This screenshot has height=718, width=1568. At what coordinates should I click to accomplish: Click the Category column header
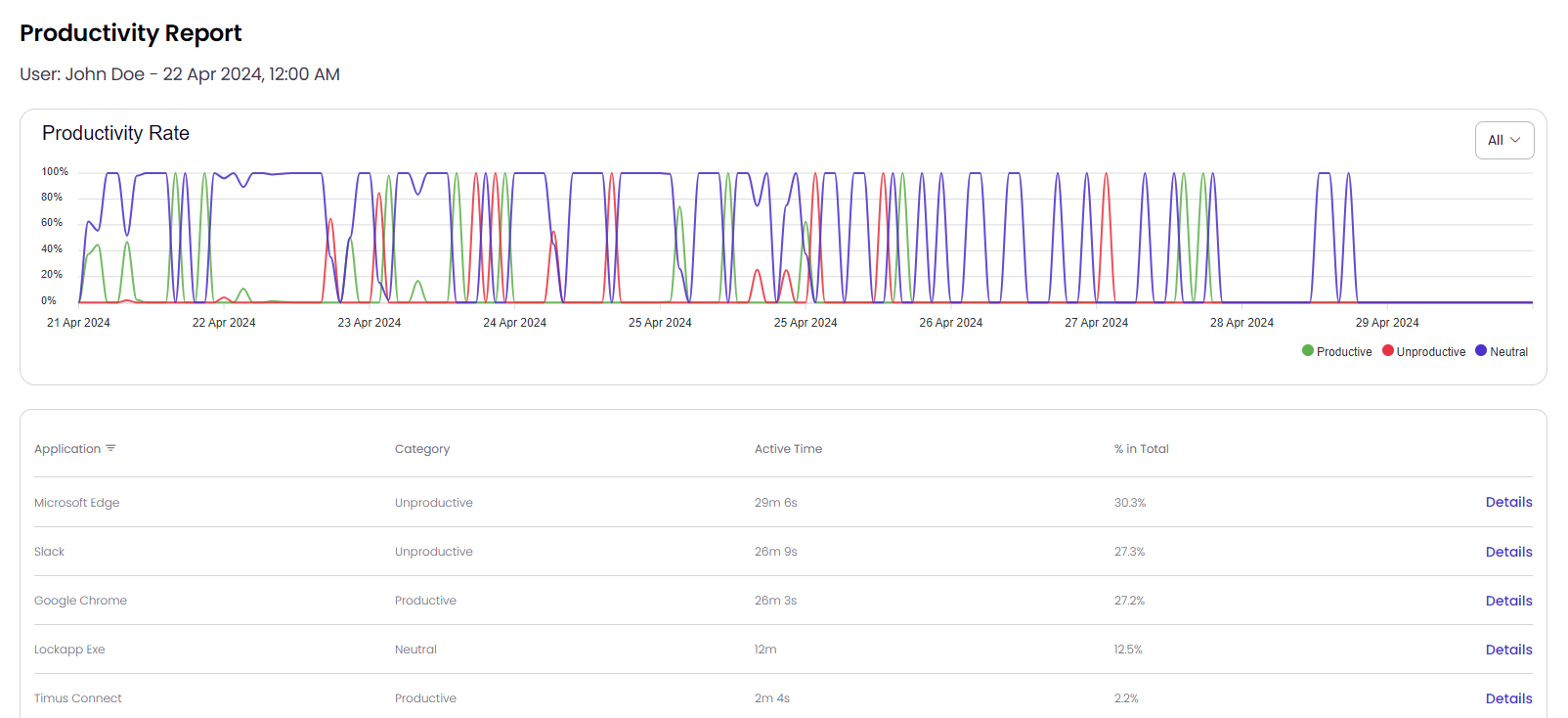(422, 449)
